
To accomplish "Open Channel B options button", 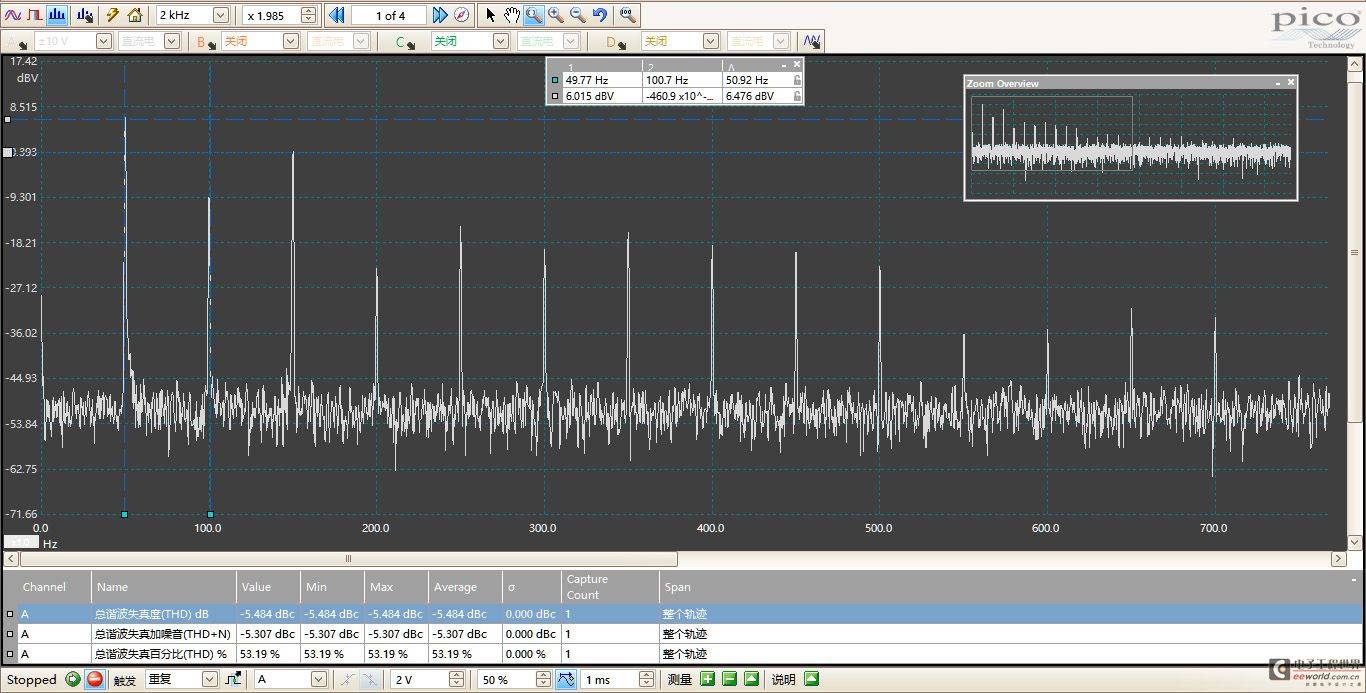I will pos(207,42).
